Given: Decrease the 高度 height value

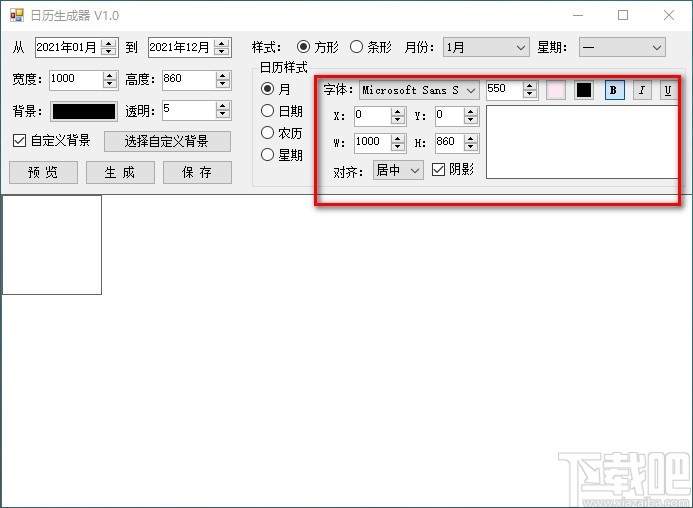Looking at the screenshot, I should pos(222,84).
